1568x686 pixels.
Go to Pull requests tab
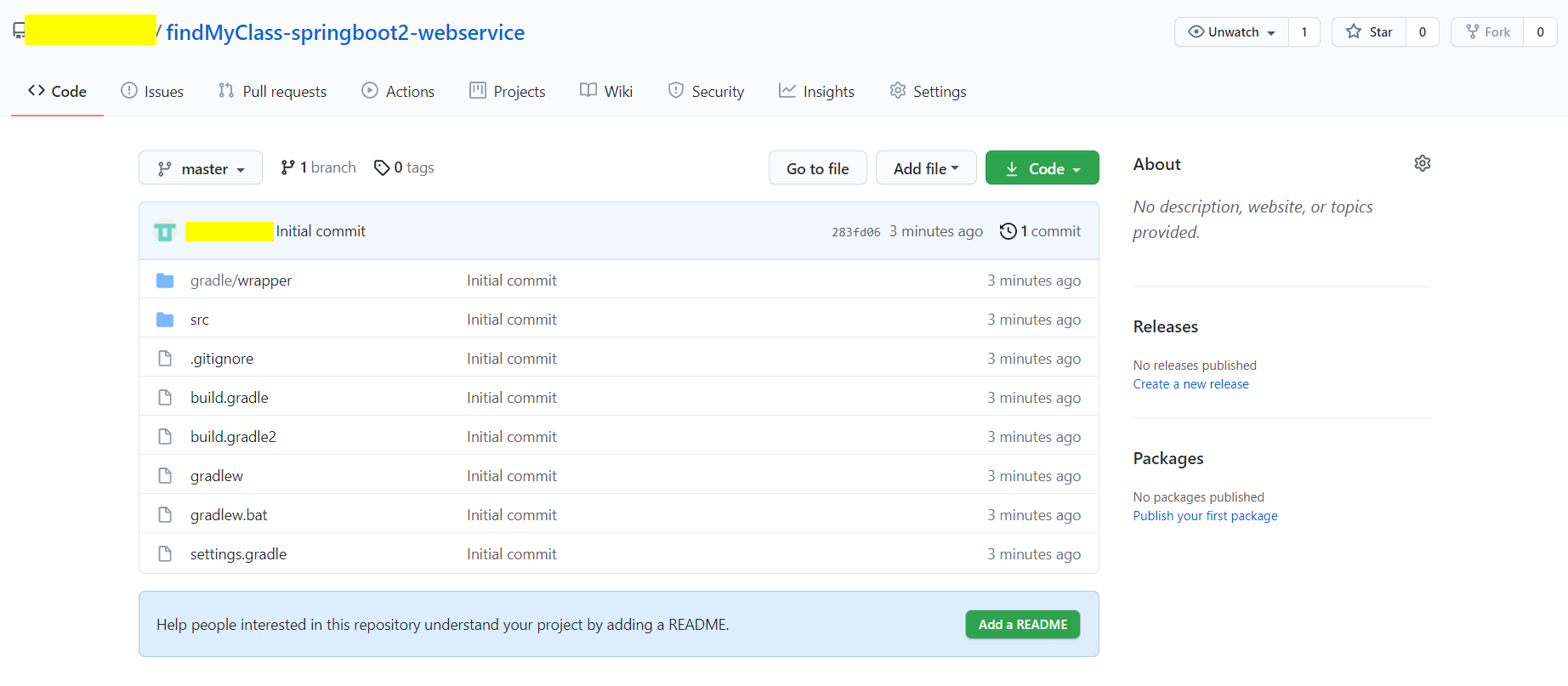(272, 91)
